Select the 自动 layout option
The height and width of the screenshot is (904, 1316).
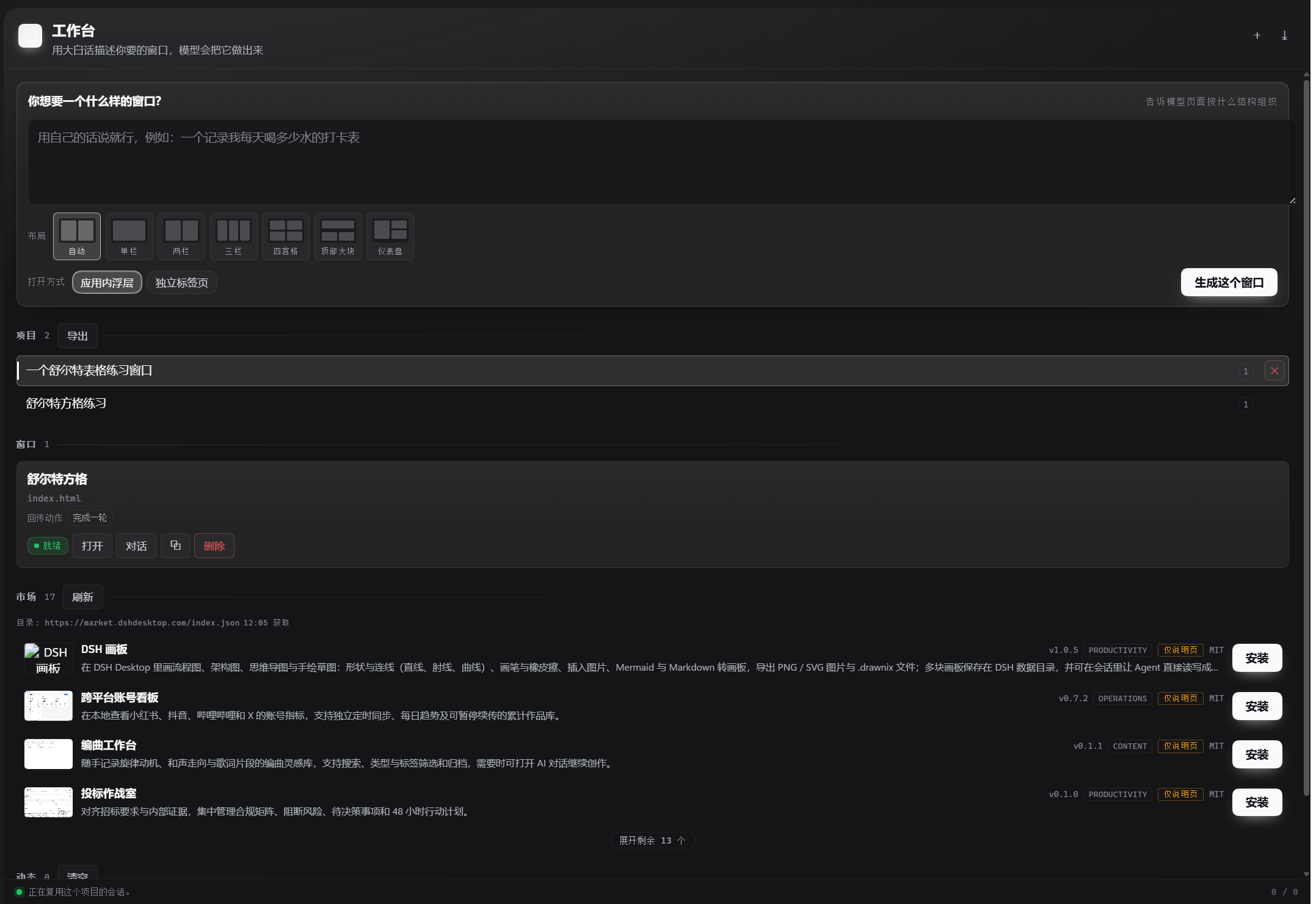[77, 236]
